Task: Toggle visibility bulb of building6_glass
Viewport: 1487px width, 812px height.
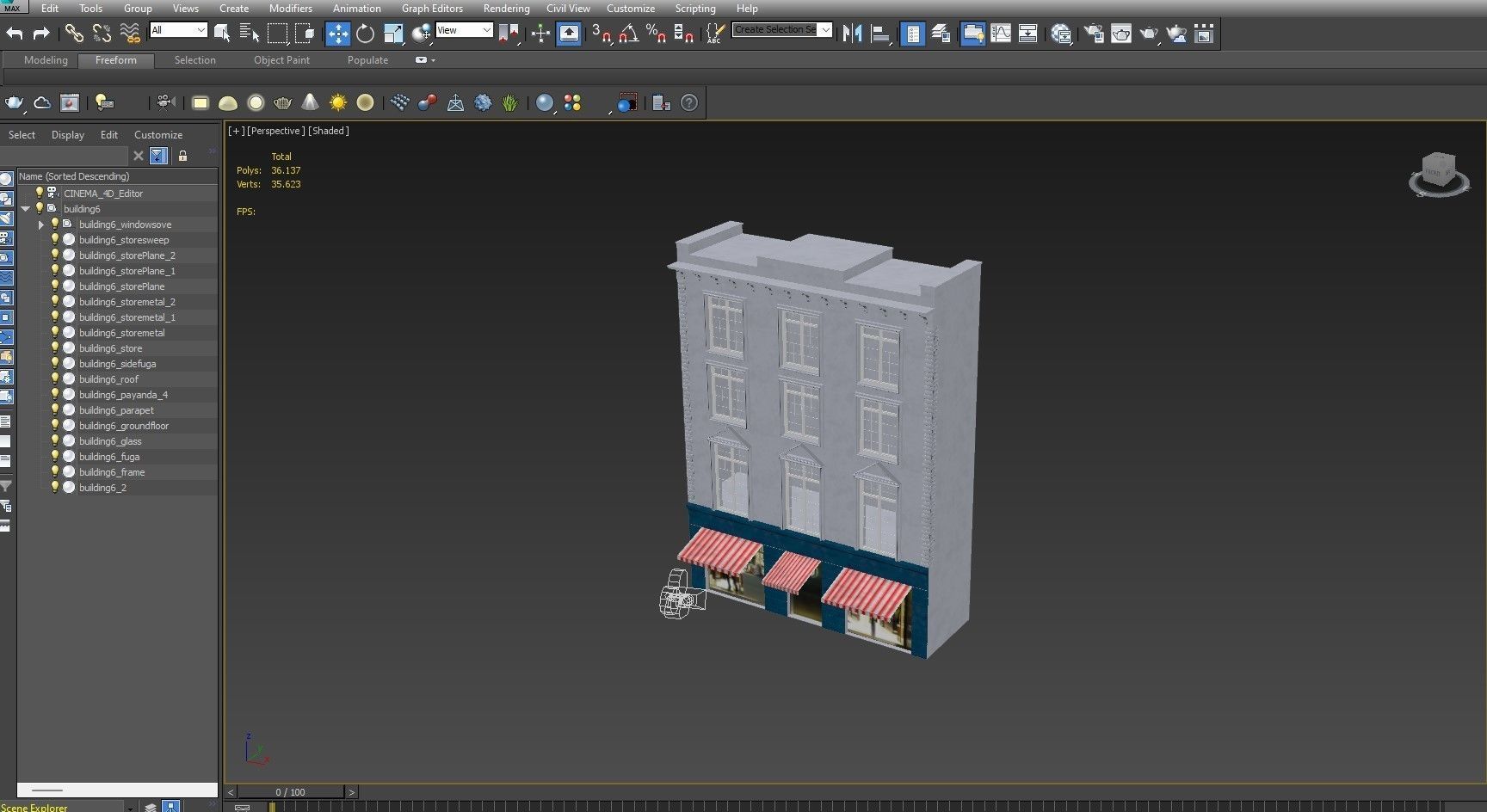Action: click(55, 440)
